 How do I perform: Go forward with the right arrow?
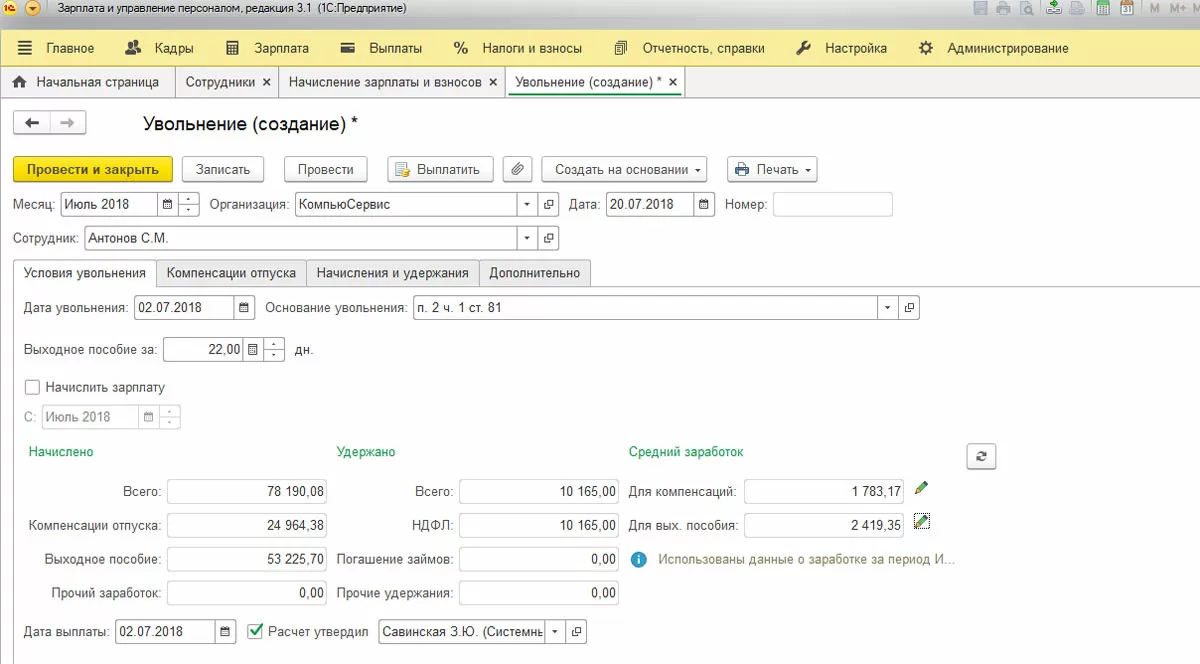(67, 122)
